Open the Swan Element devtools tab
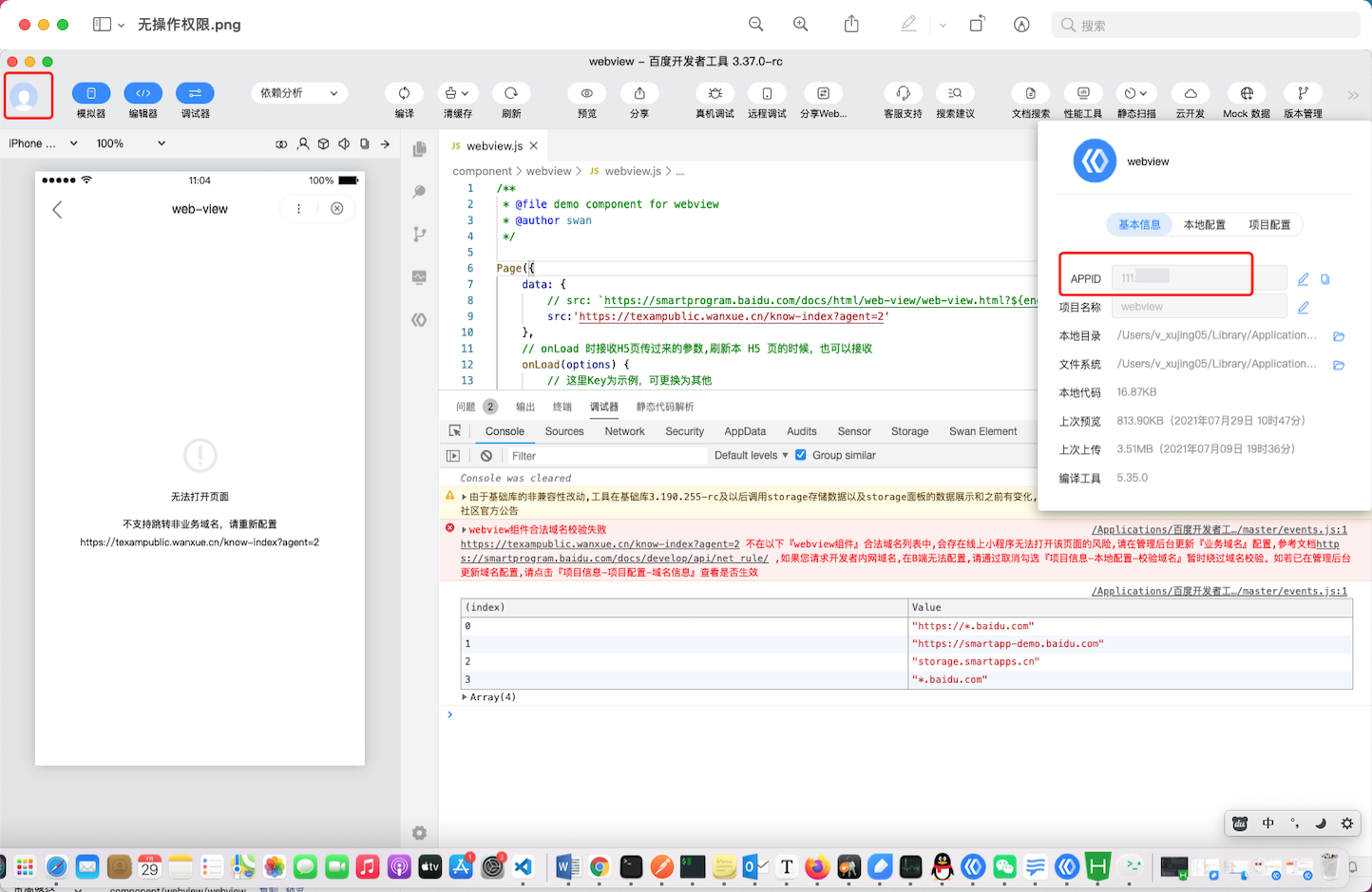This screenshot has height=892, width=1372. [982, 431]
